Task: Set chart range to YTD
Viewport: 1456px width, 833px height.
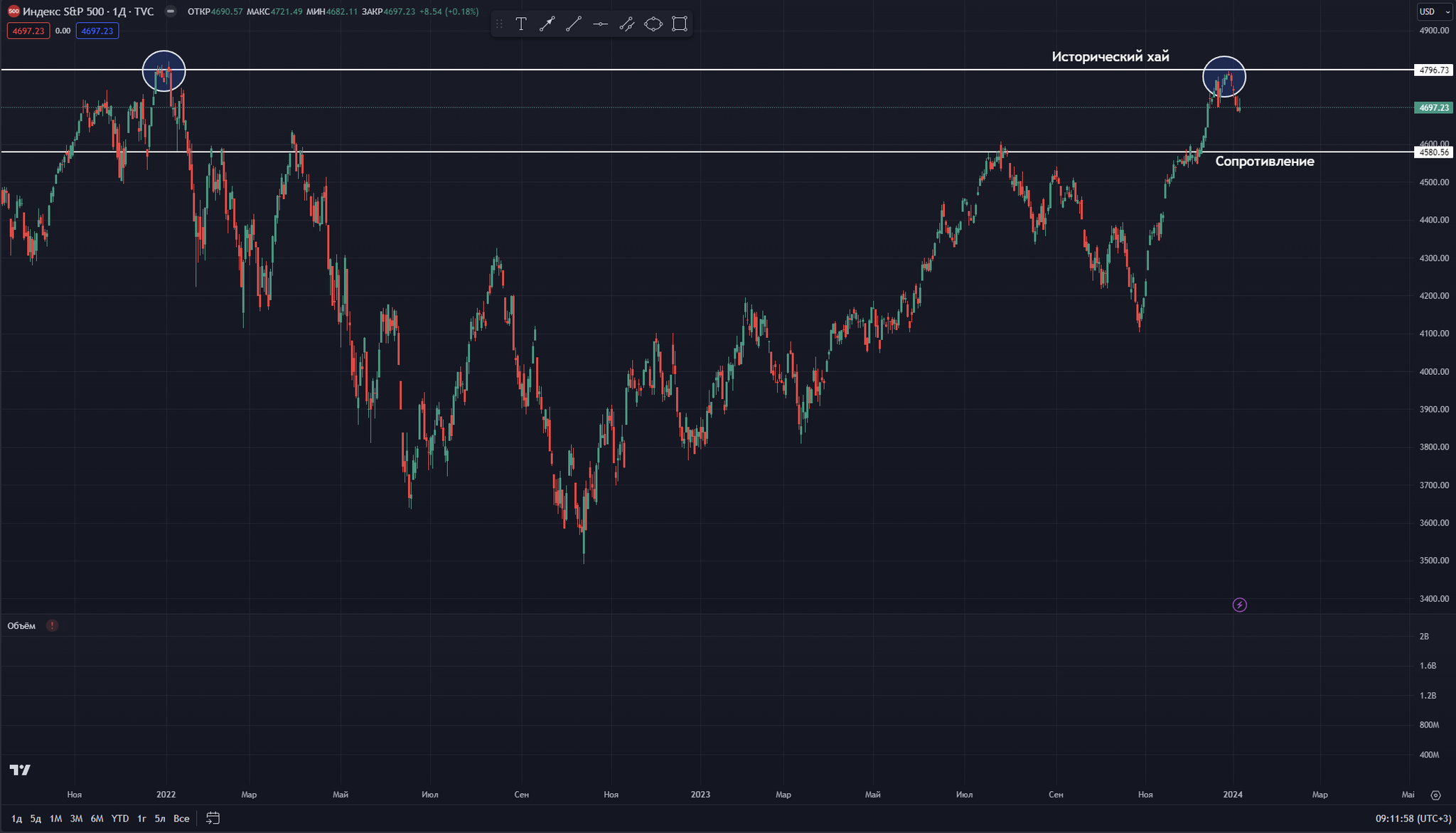Action: tap(119, 819)
